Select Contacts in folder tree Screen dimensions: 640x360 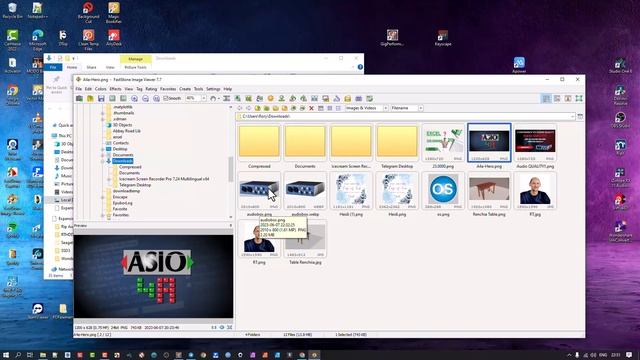120,143
